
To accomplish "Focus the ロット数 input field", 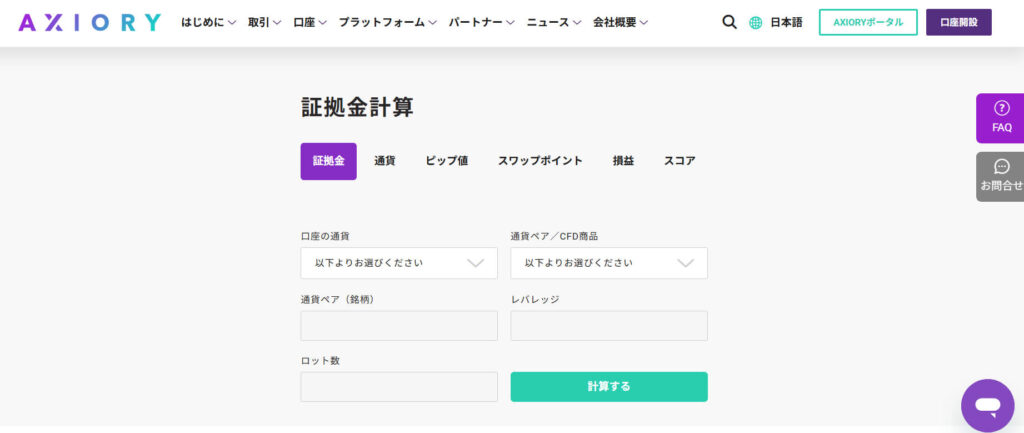I will tap(399, 387).
